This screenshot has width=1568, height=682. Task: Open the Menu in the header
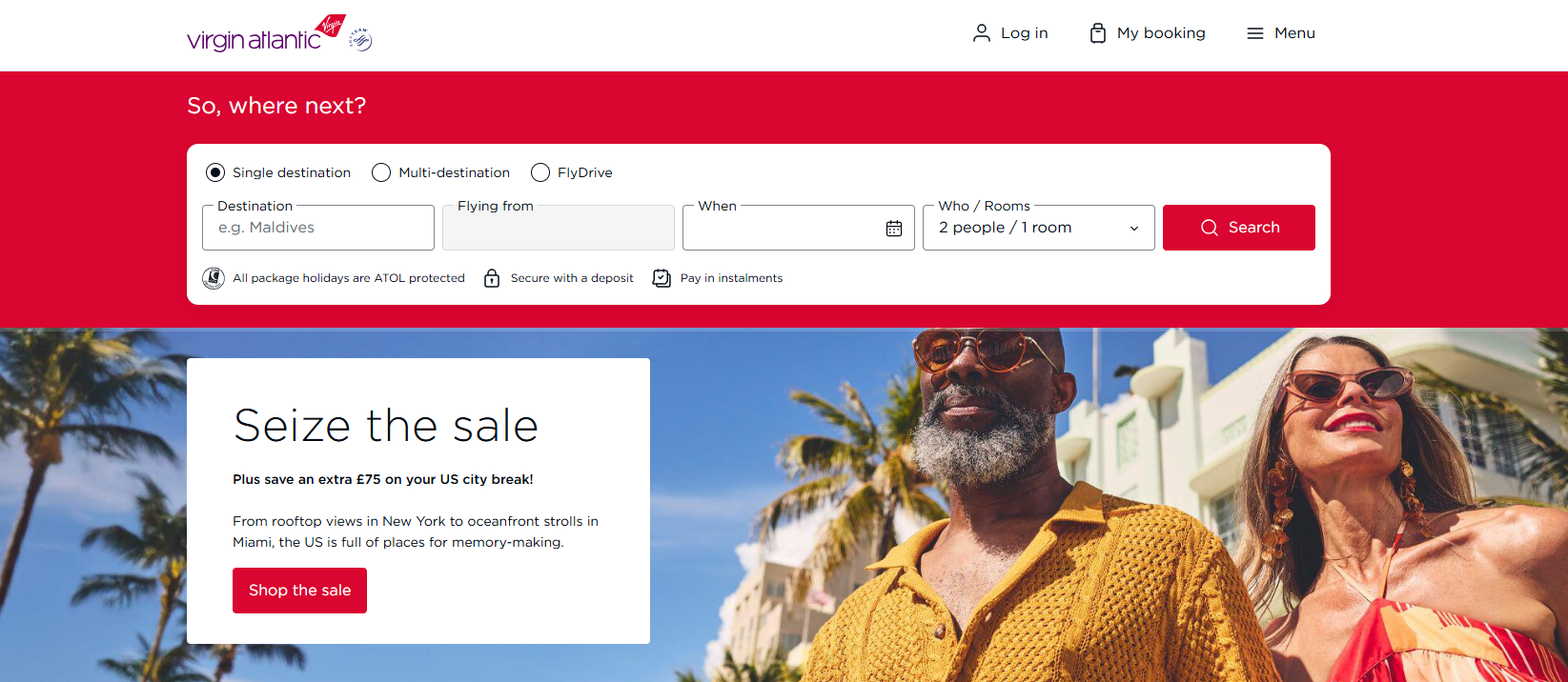click(x=1281, y=33)
